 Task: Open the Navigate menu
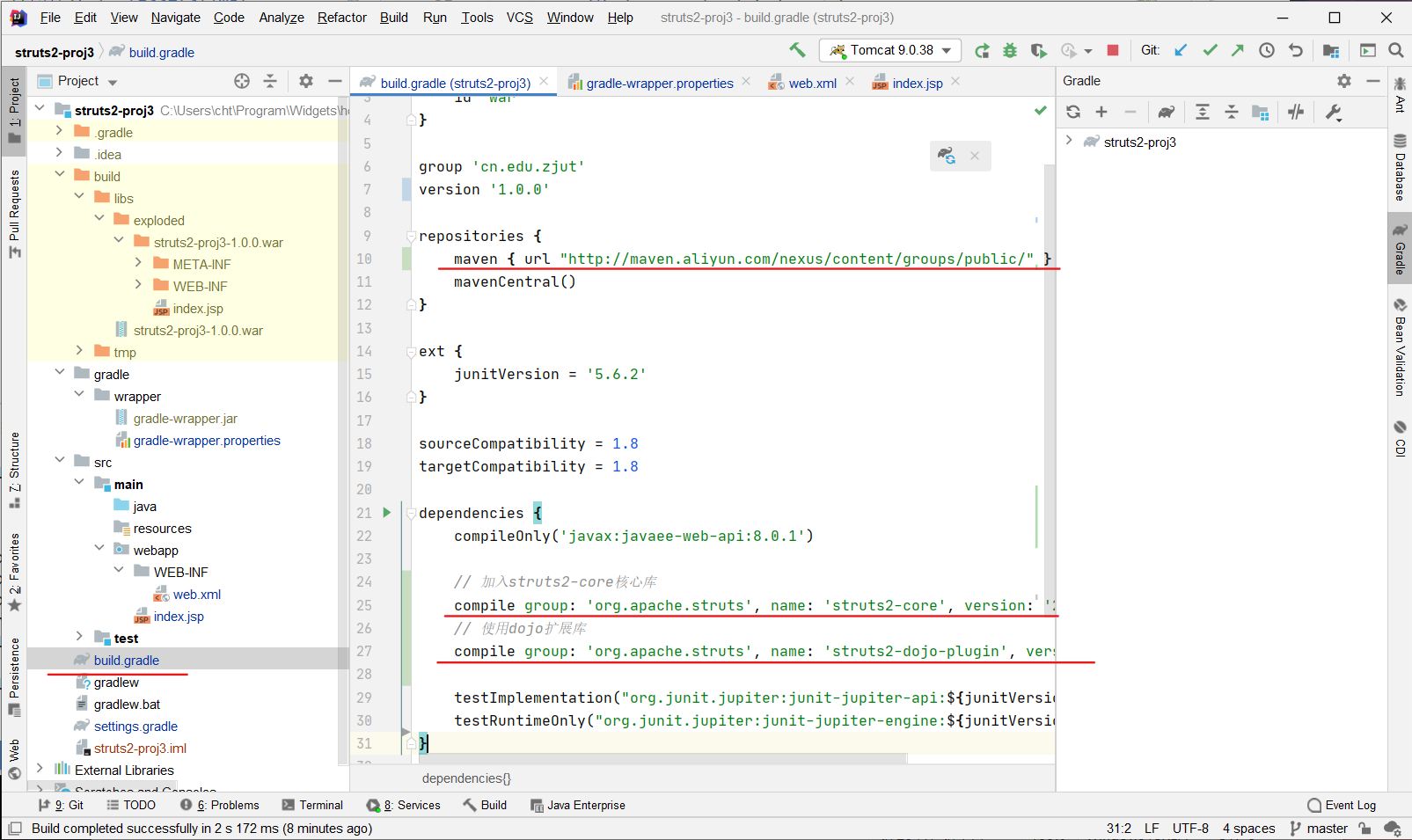[176, 18]
